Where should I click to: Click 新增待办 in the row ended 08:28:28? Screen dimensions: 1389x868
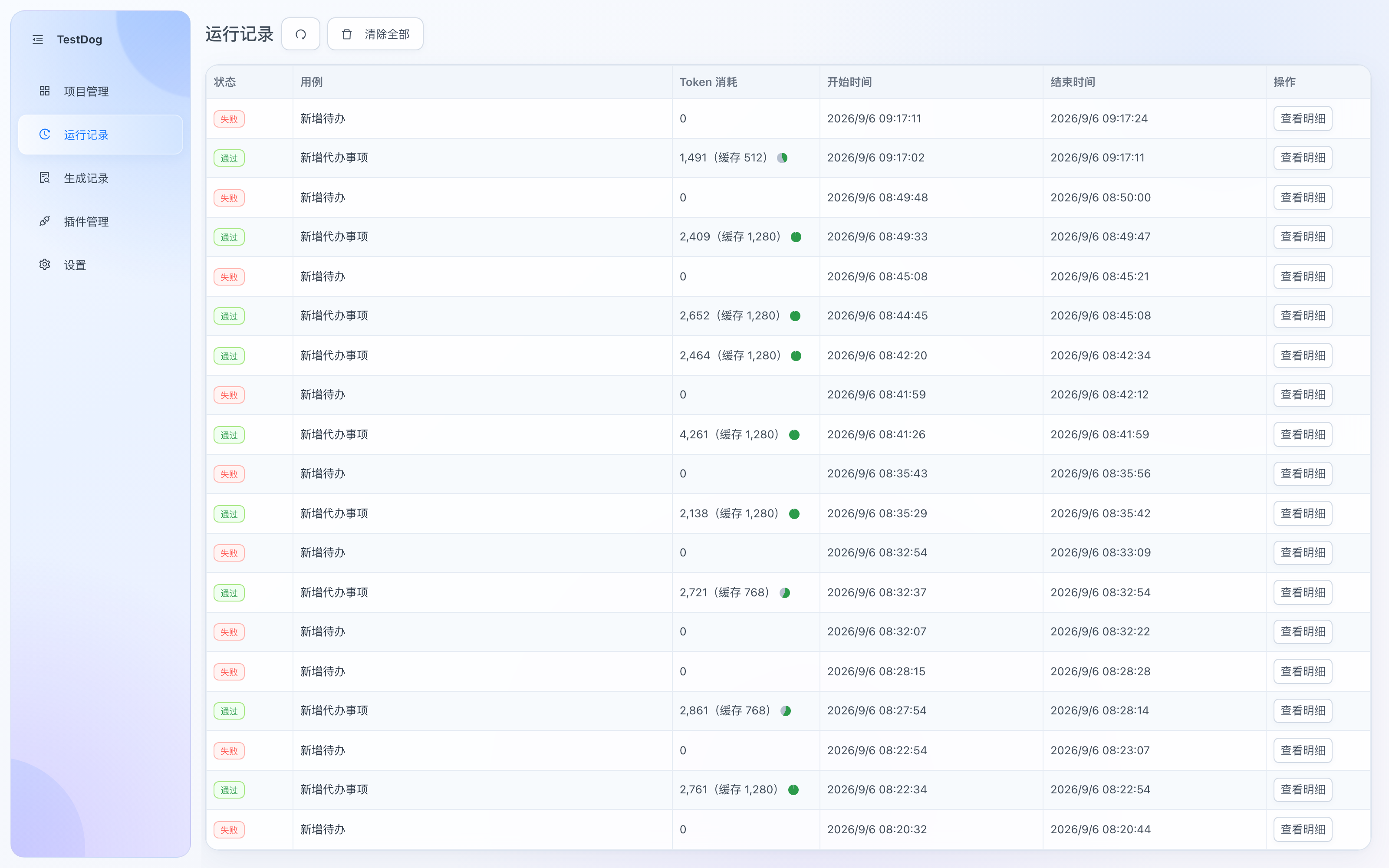[x=323, y=672]
